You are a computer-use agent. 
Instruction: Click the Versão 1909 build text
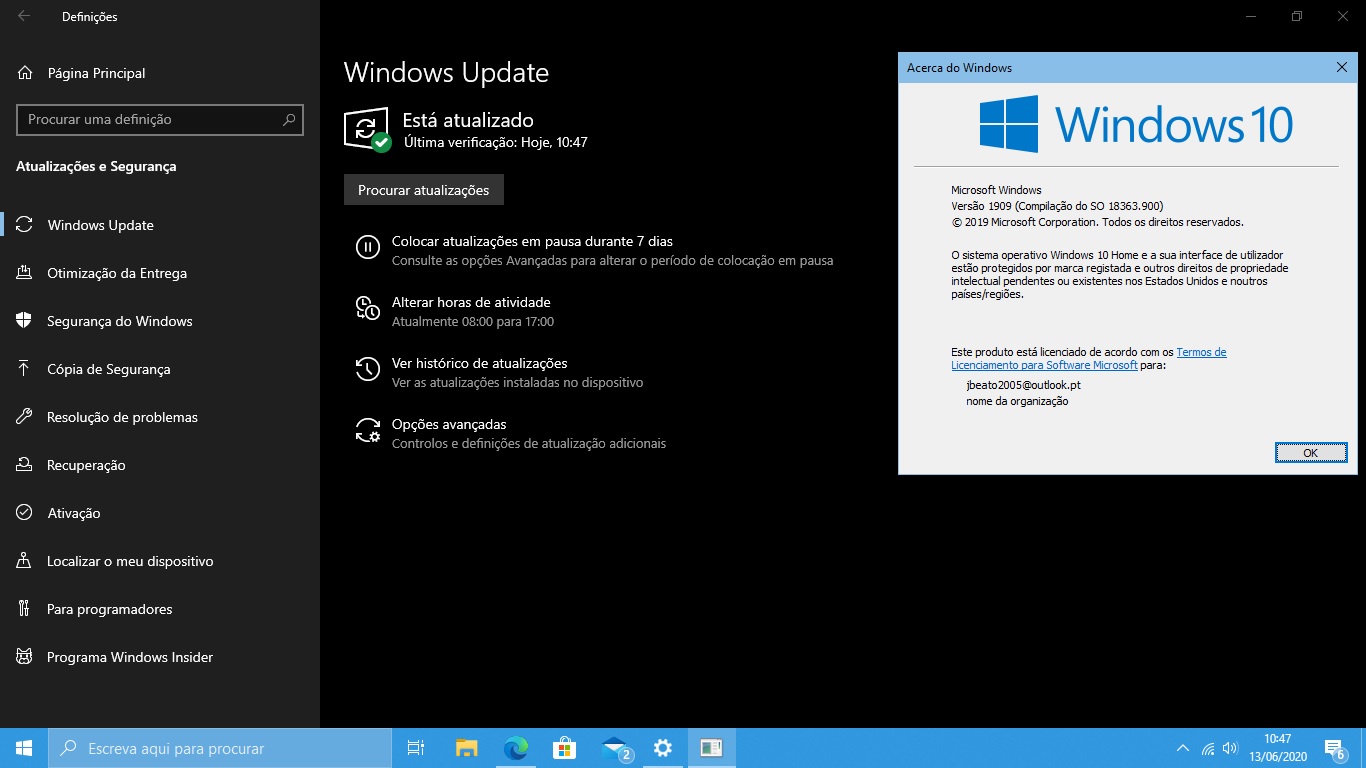[x=1057, y=206]
